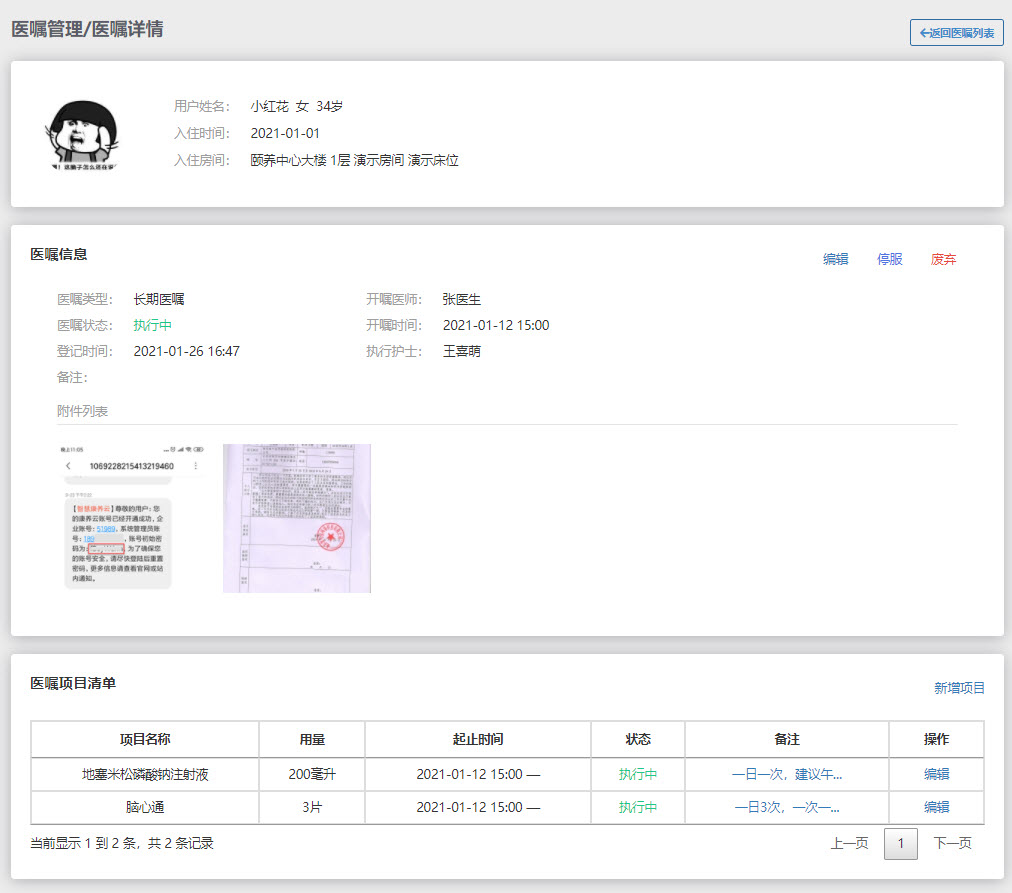Select page 1 in pagination
Viewport: 1012px width, 893px height.
click(900, 844)
